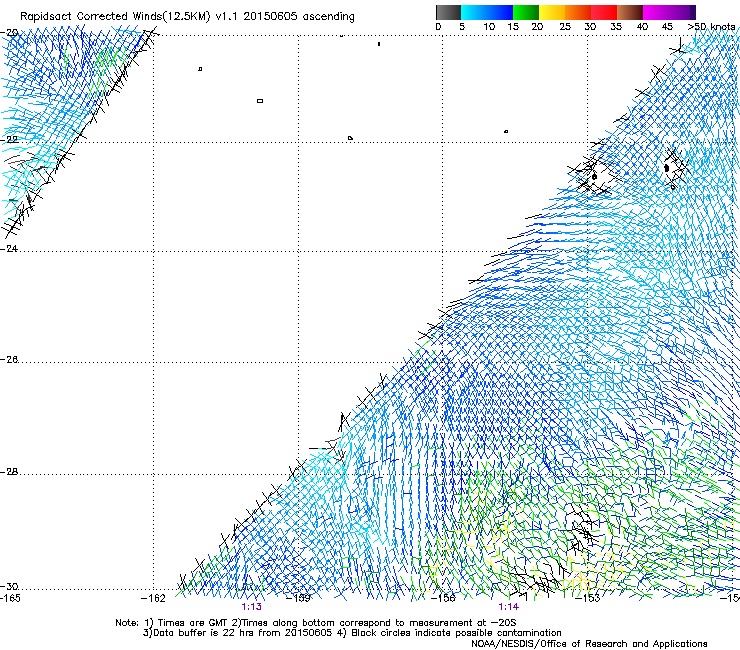Click the -159 longitude axis label
The width and height of the screenshot is (740, 650).
click(299, 598)
